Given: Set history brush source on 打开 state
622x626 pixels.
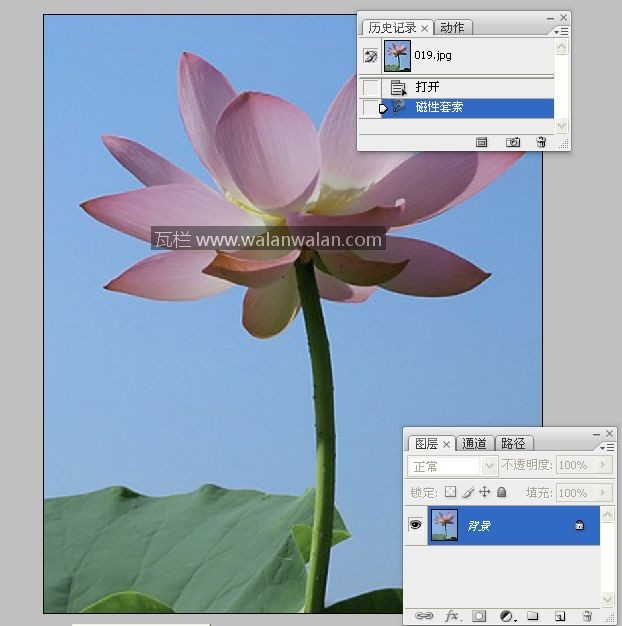Looking at the screenshot, I should [x=371, y=88].
